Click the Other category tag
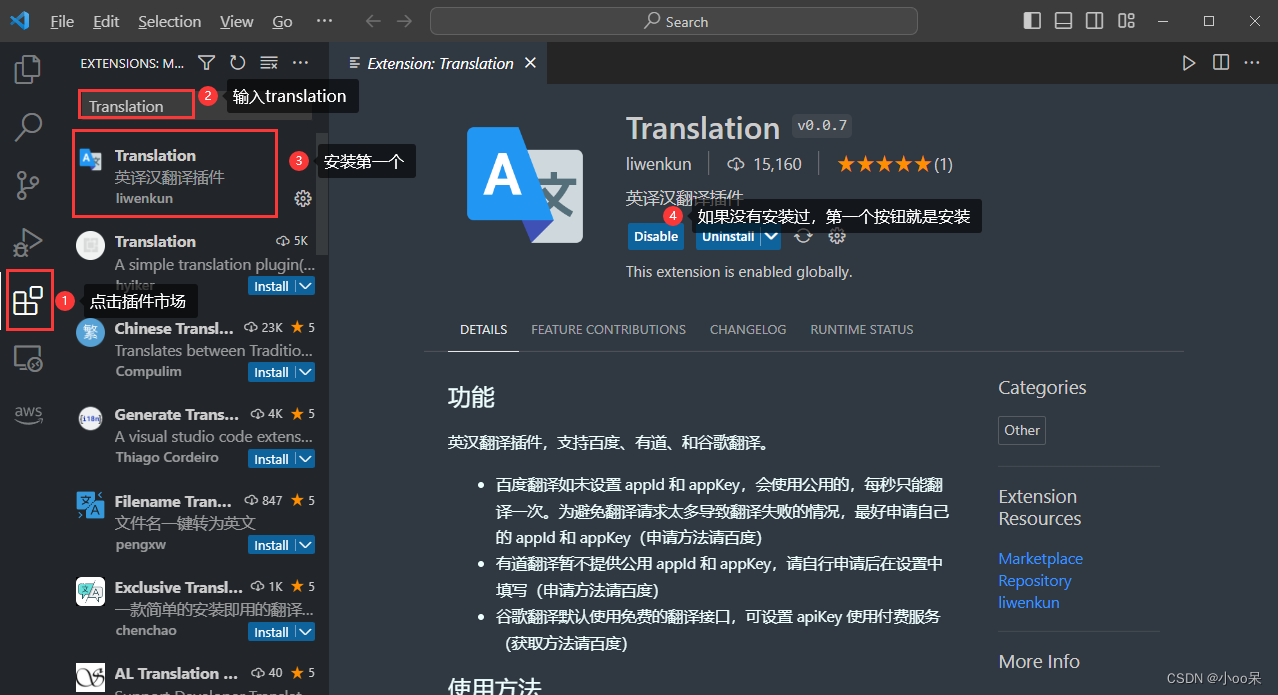Image resolution: width=1278 pixels, height=695 pixels. point(1022,430)
